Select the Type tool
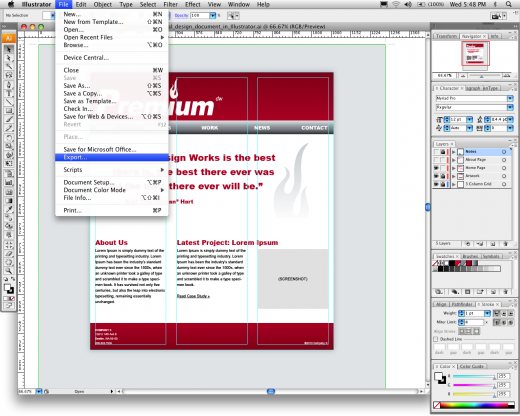 pos(9,93)
